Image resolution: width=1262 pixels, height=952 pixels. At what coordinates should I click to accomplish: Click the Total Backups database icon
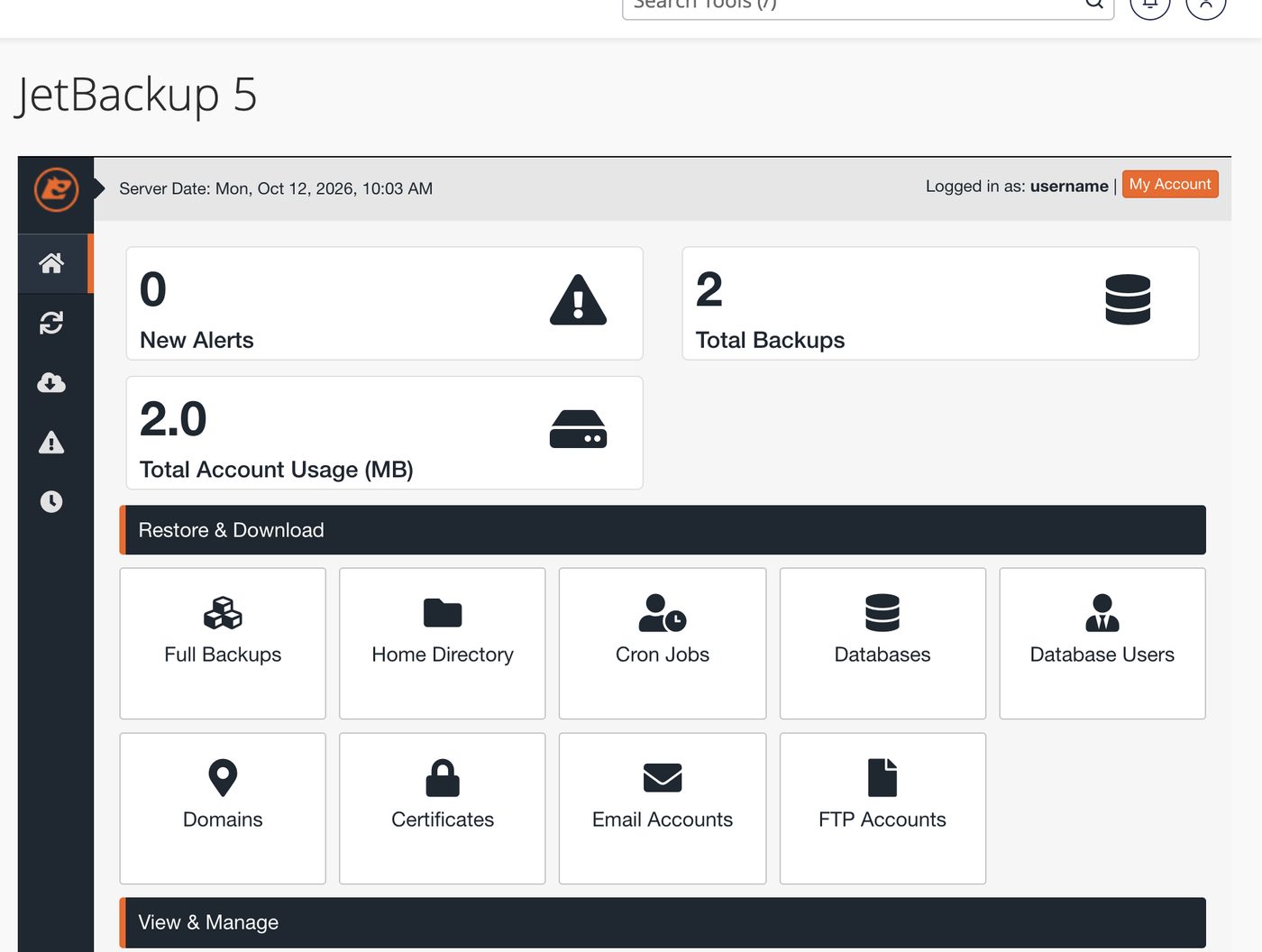1128,299
